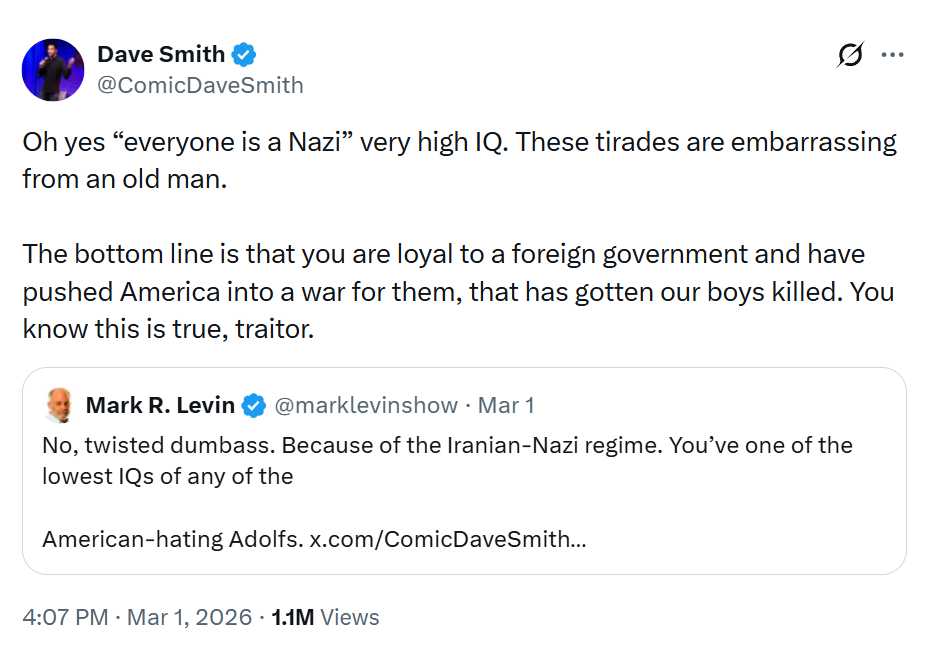The height and width of the screenshot is (653, 930).
Task: Click the paragraph starting "The bottom line"
Action: tap(443, 254)
